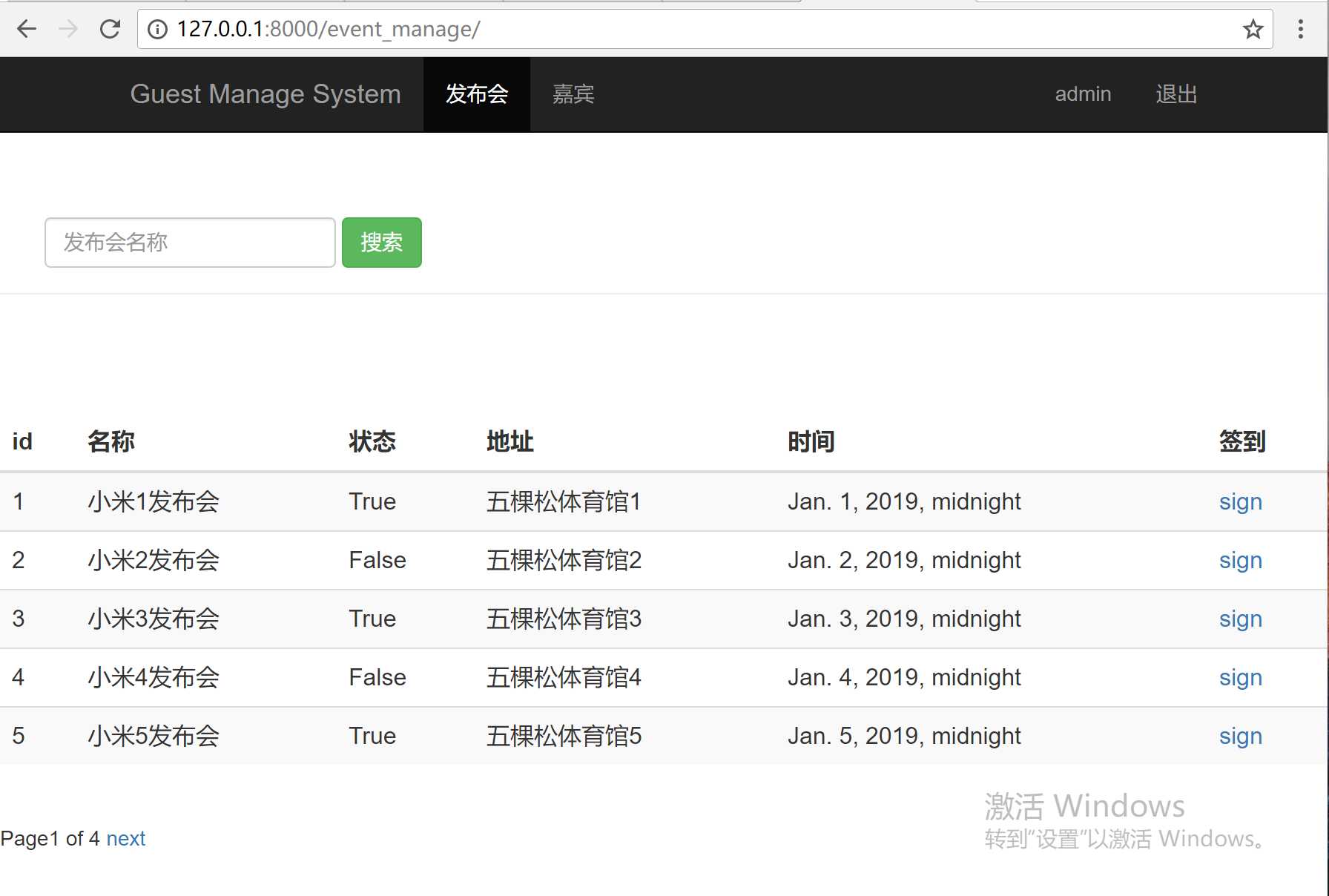Click the 签到 column header
1329x896 pixels.
(x=1242, y=442)
